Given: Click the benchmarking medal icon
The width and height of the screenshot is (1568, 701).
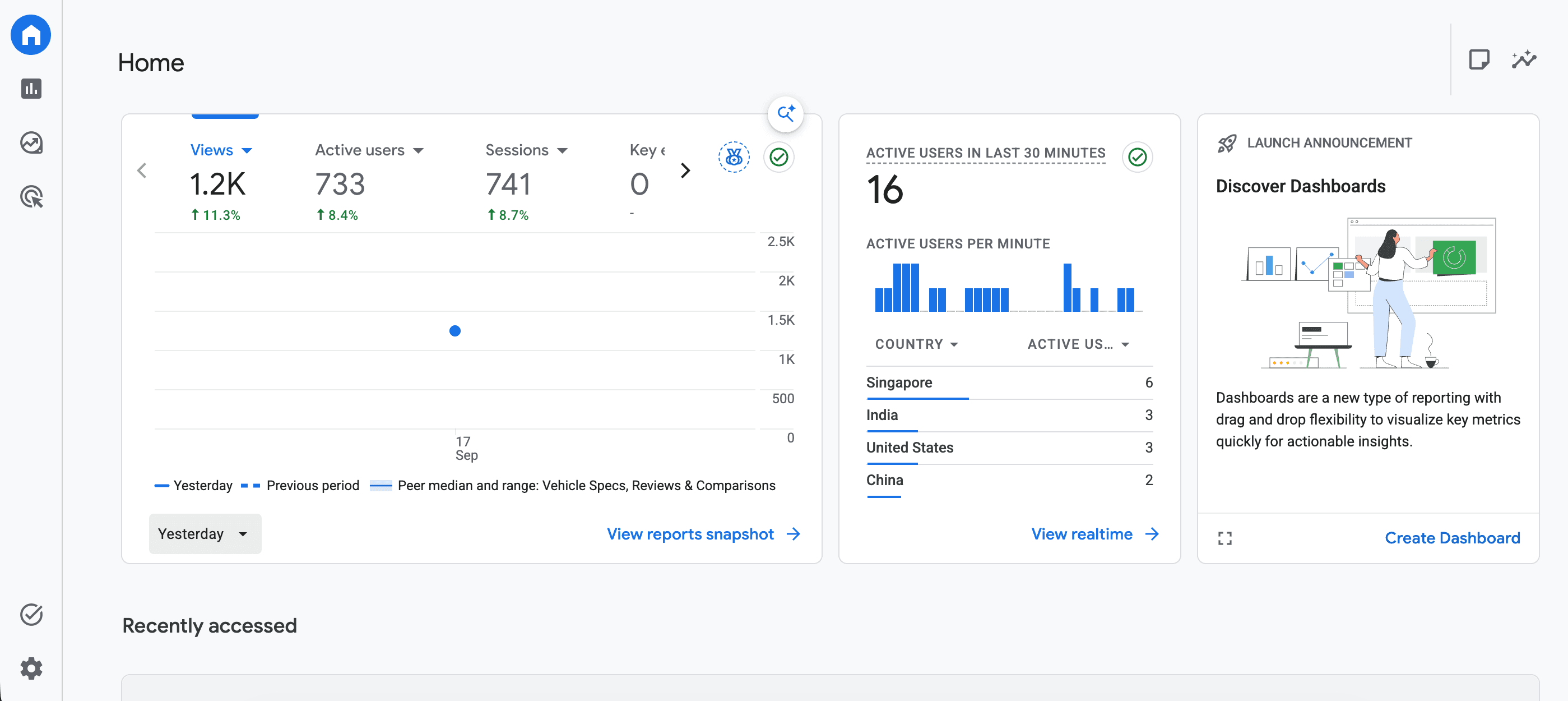Looking at the screenshot, I should point(734,157).
